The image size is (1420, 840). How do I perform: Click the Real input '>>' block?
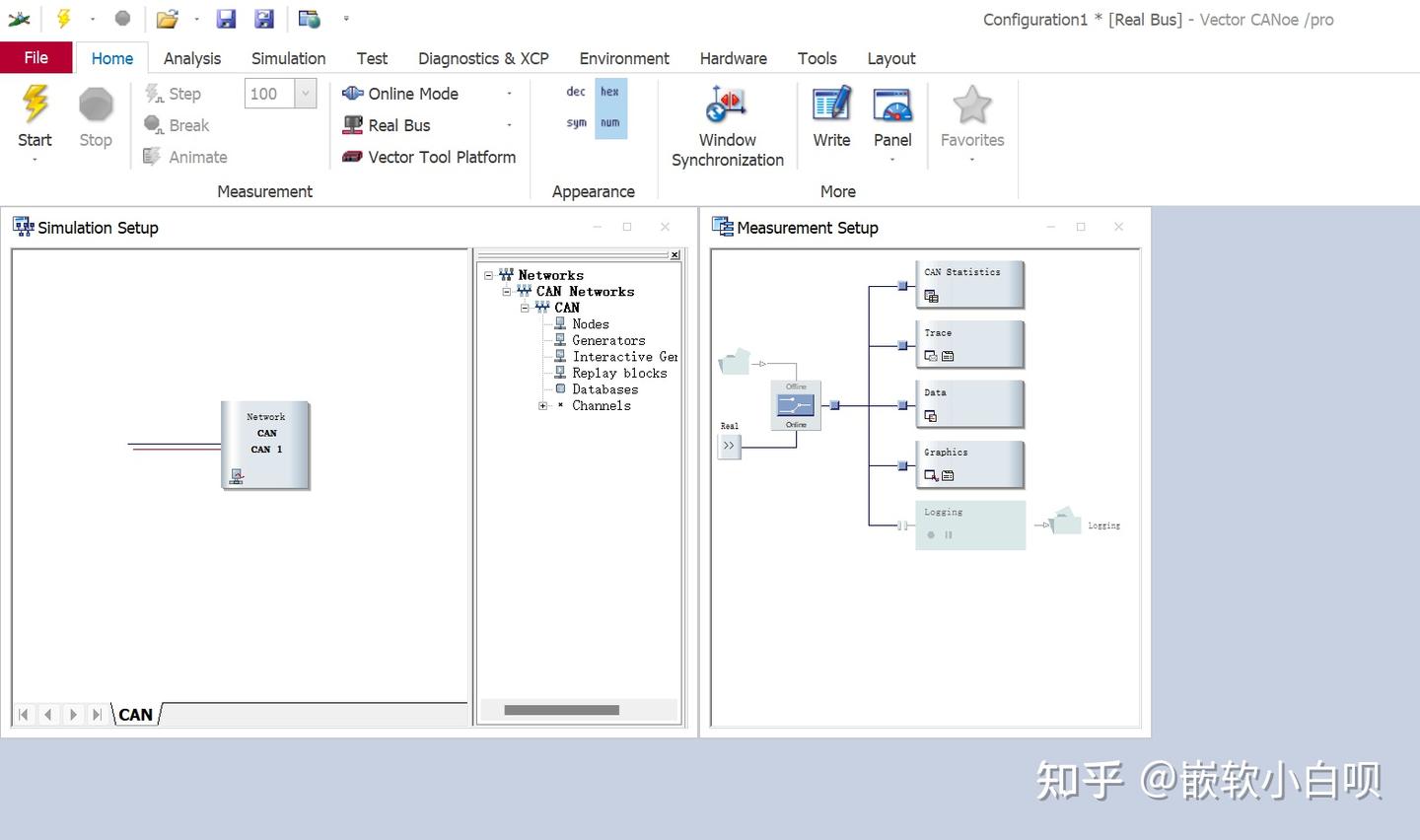(729, 446)
